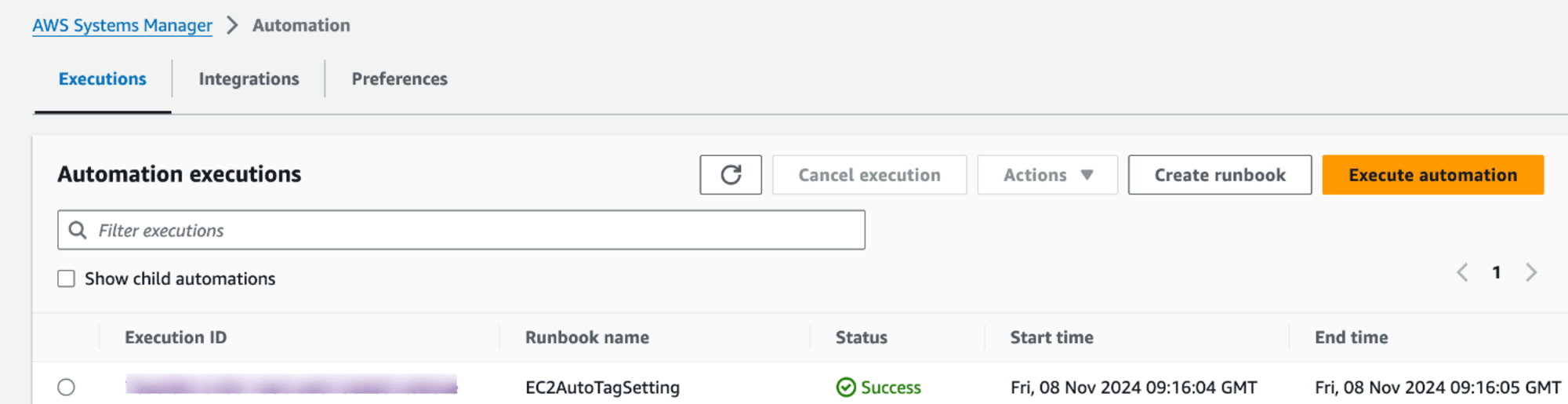Switch to the Integrations tab
This screenshot has width=1568, height=404.
(249, 79)
